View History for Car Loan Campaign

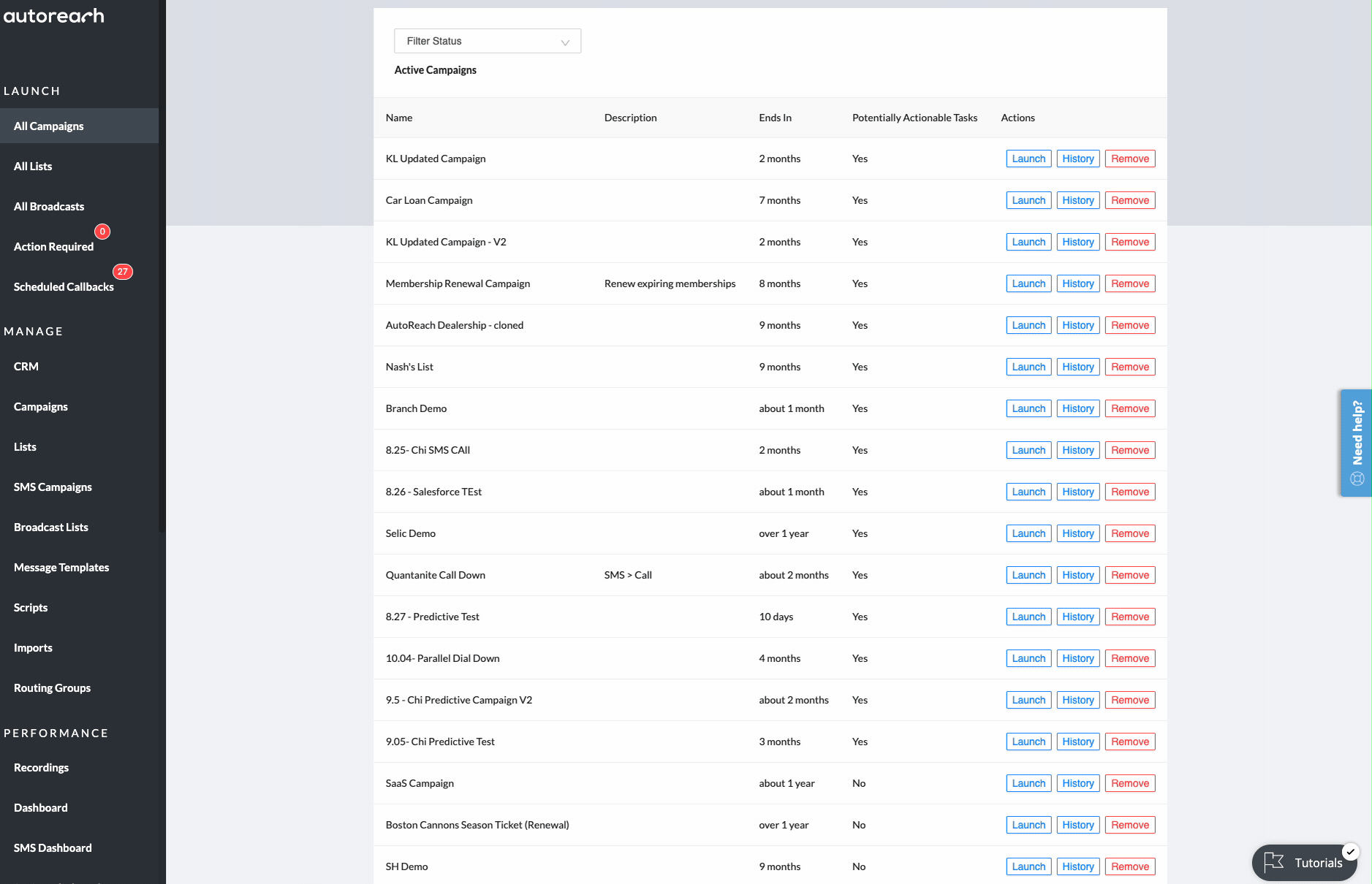click(1077, 200)
